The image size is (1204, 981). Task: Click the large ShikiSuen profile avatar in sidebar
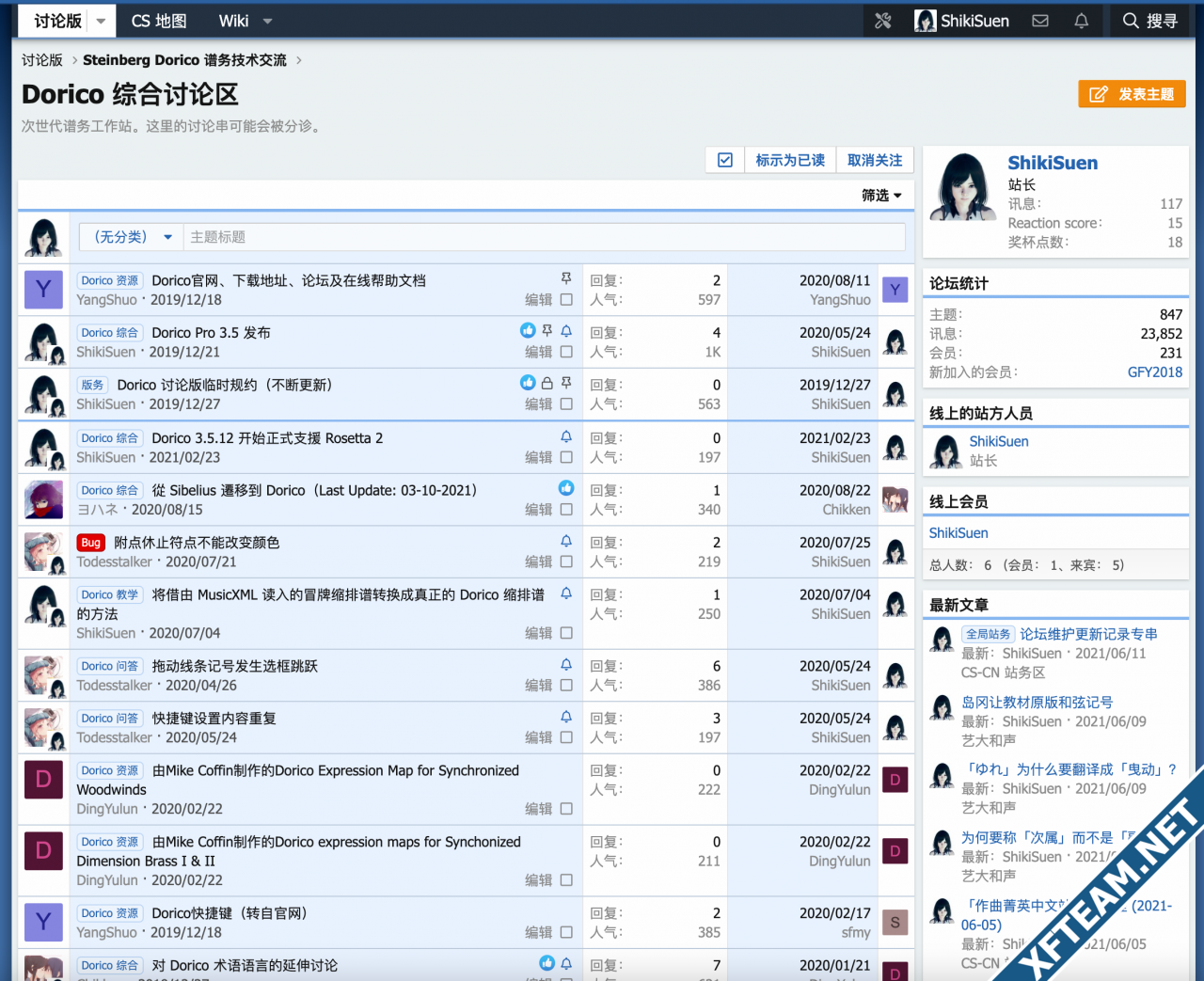point(963,186)
